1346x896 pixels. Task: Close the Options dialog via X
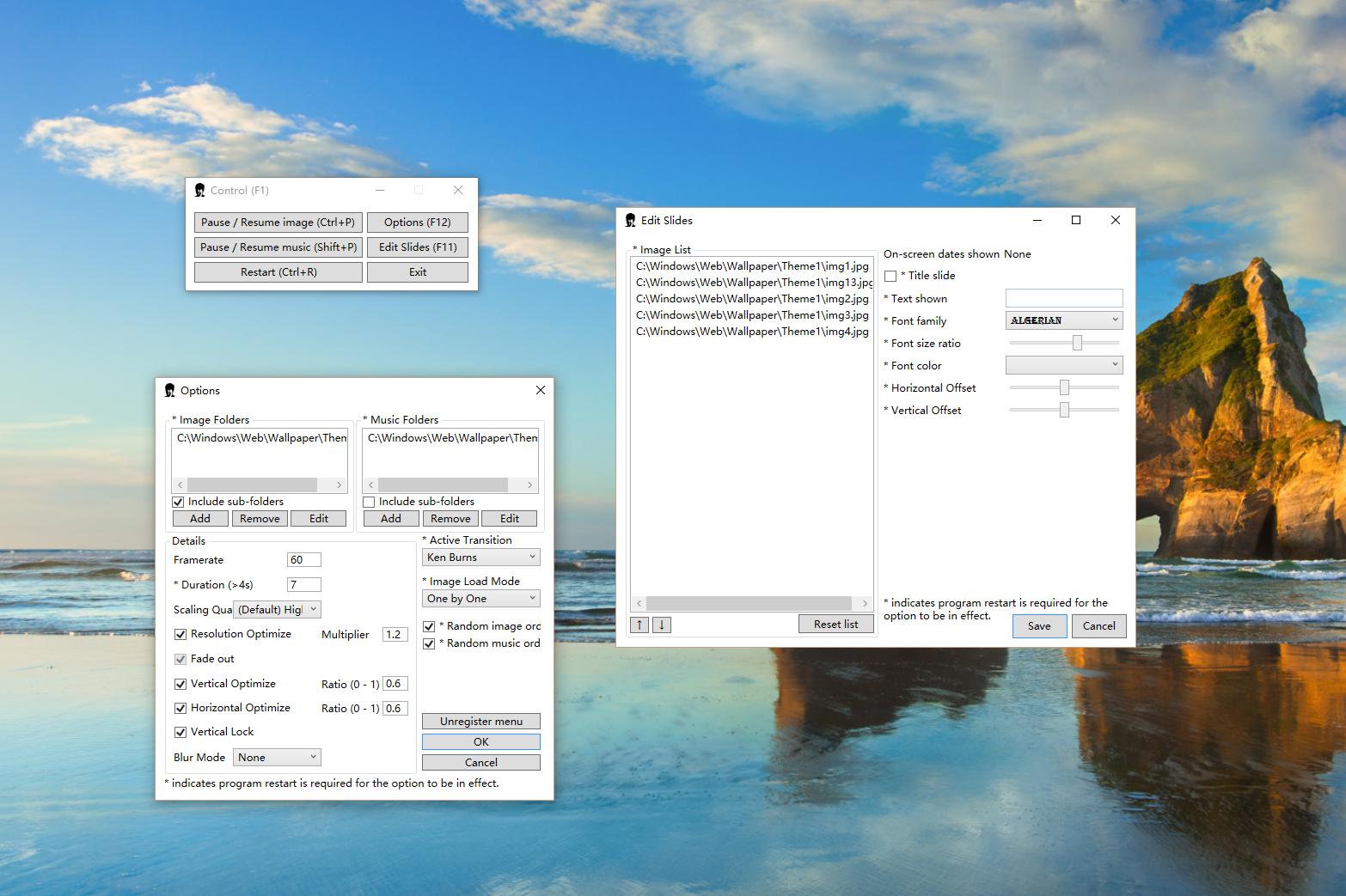click(x=541, y=390)
